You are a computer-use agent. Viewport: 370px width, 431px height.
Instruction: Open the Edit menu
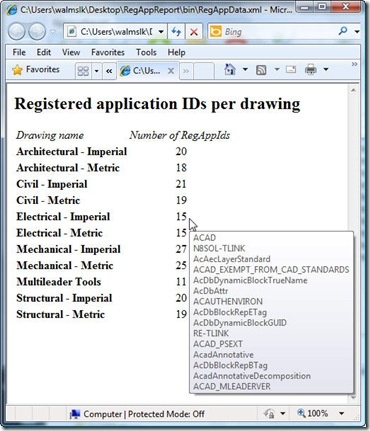(44, 52)
